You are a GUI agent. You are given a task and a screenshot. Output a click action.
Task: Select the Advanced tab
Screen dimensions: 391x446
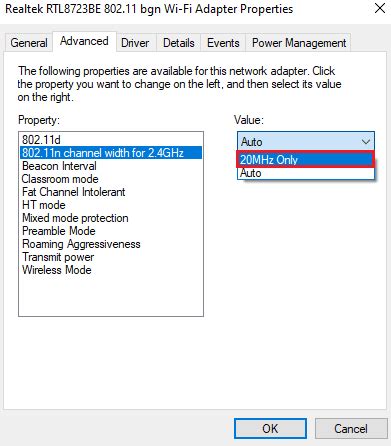(84, 41)
